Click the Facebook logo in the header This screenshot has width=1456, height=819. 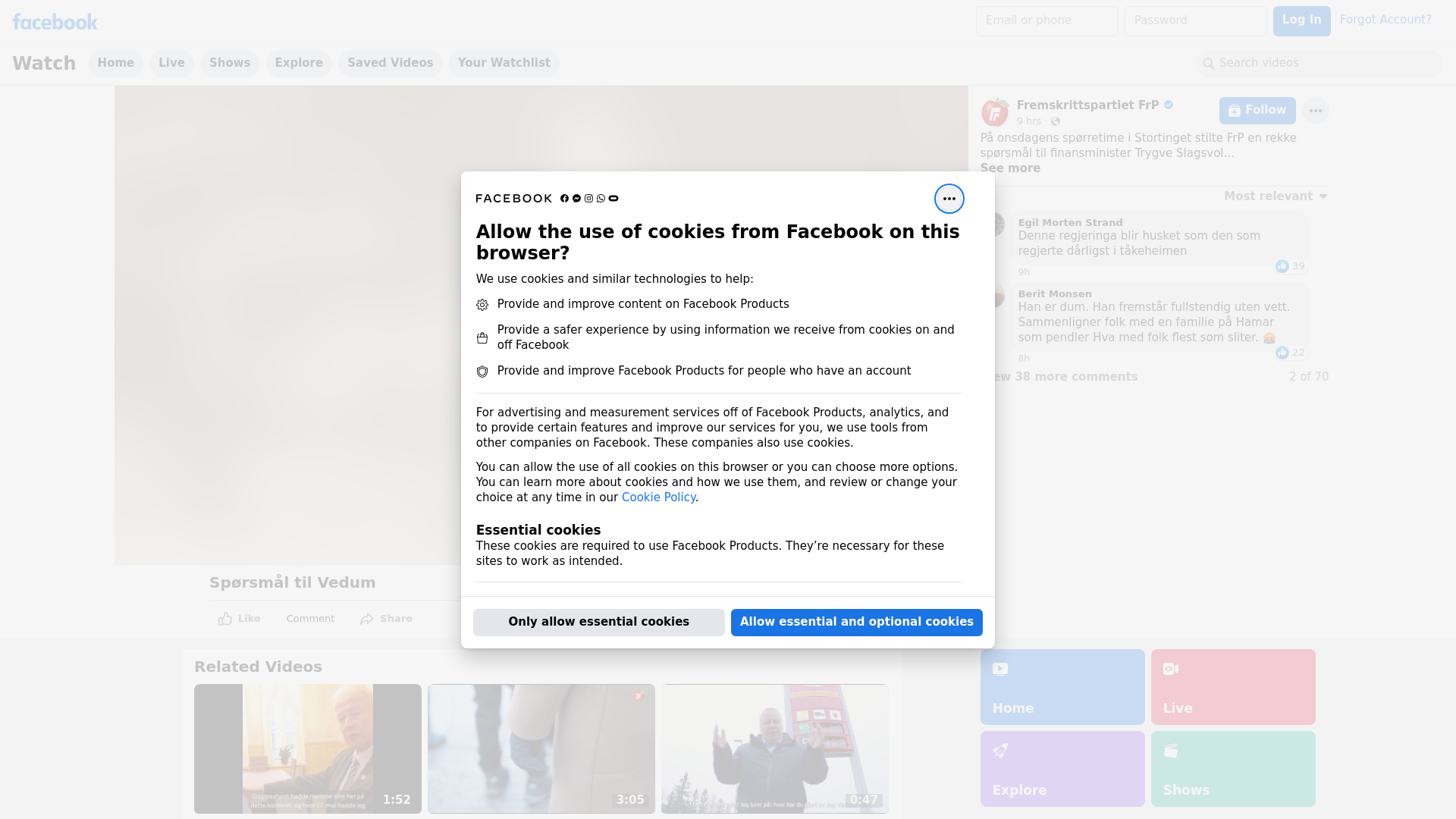(x=55, y=22)
